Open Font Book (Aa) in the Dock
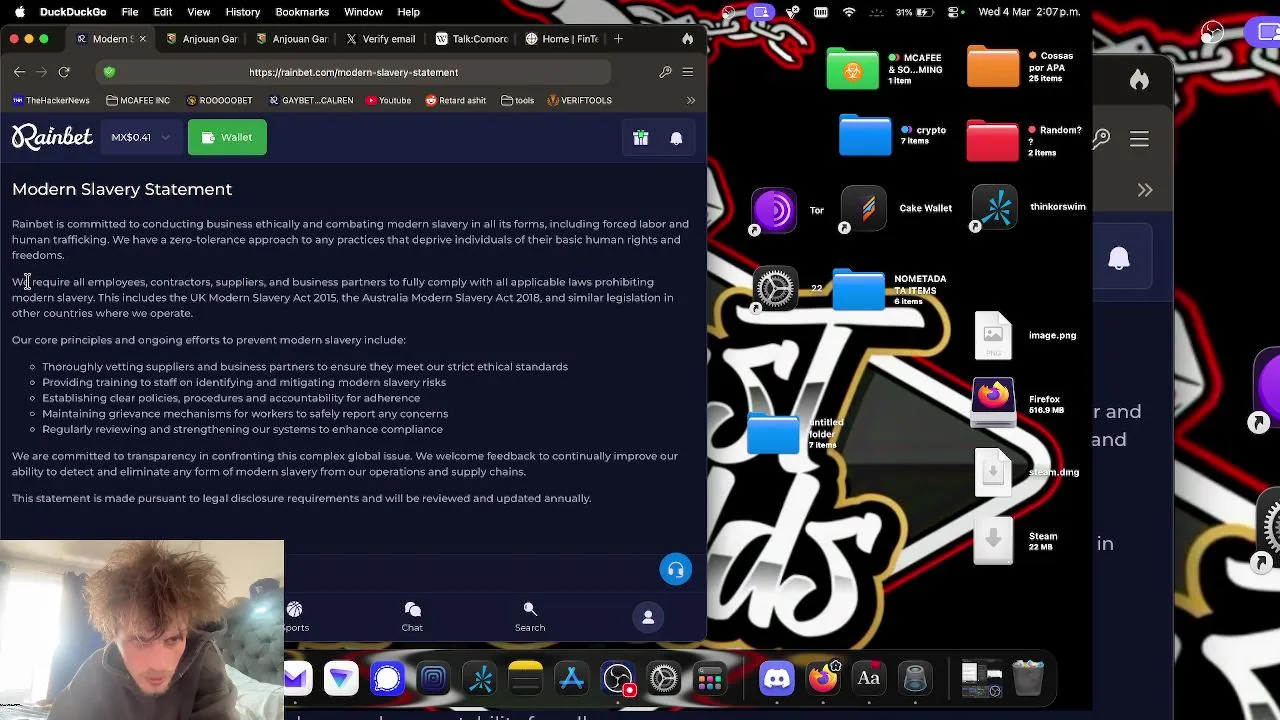The height and width of the screenshot is (720, 1280). coord(869,679)
